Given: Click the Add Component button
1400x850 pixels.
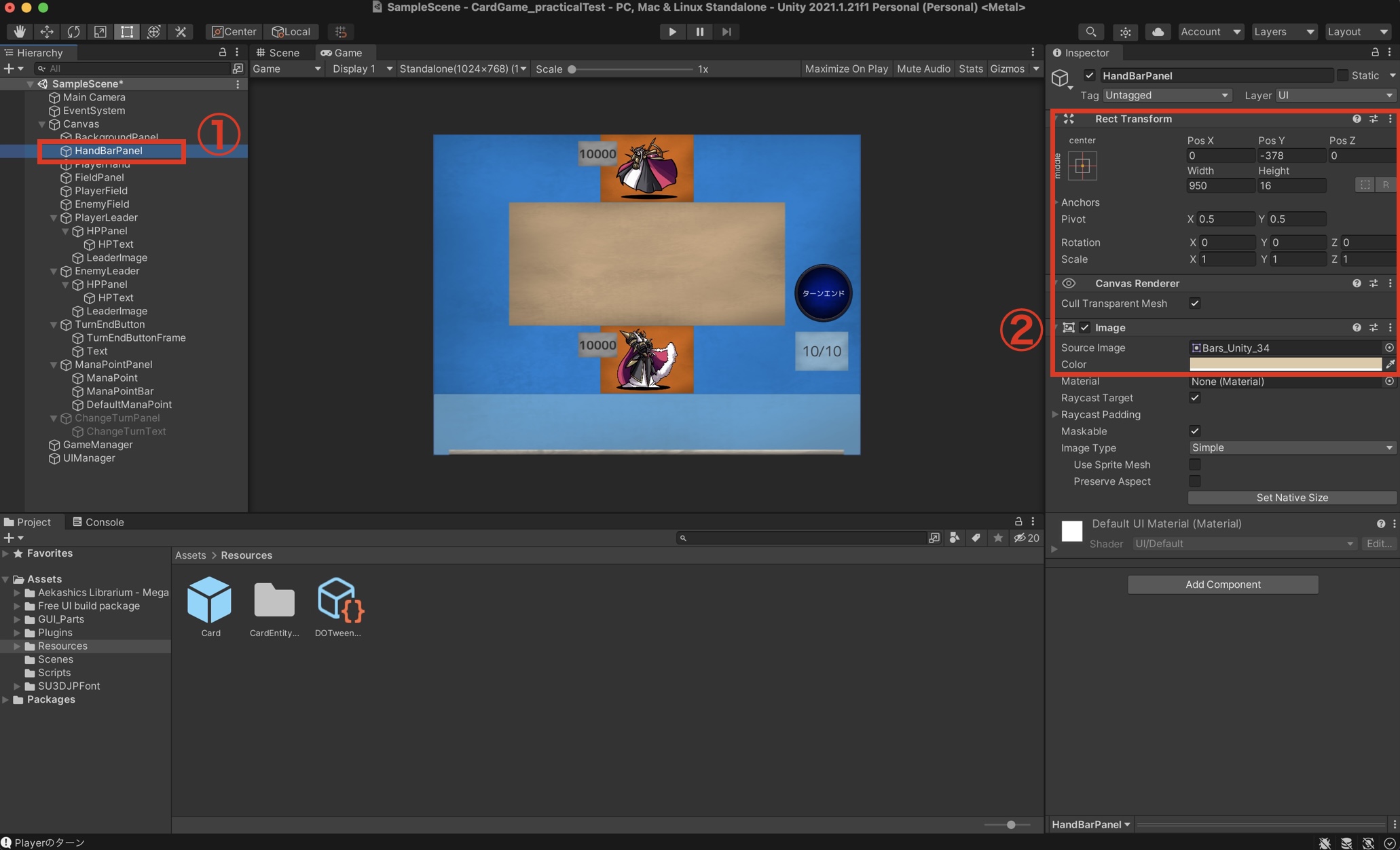Looking at the screenshot, I should point(1223,585).
